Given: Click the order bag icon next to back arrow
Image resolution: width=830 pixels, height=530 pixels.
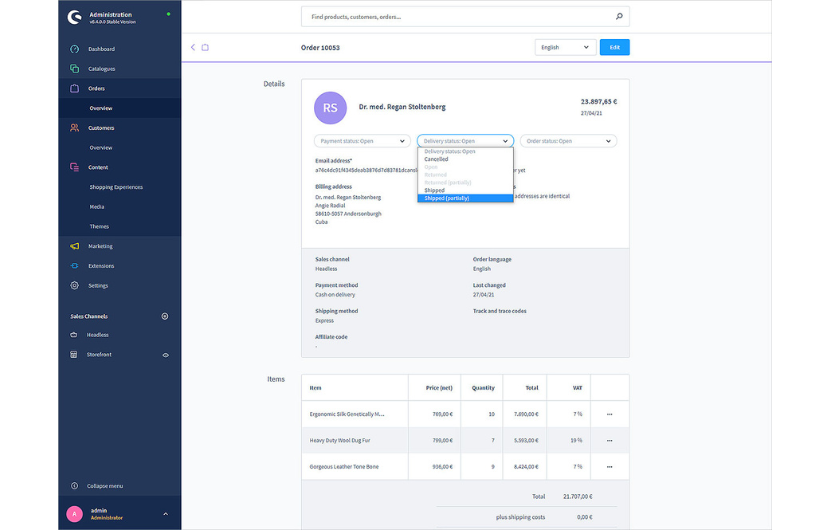Looking at the screenshot, I should coord(205,47).
